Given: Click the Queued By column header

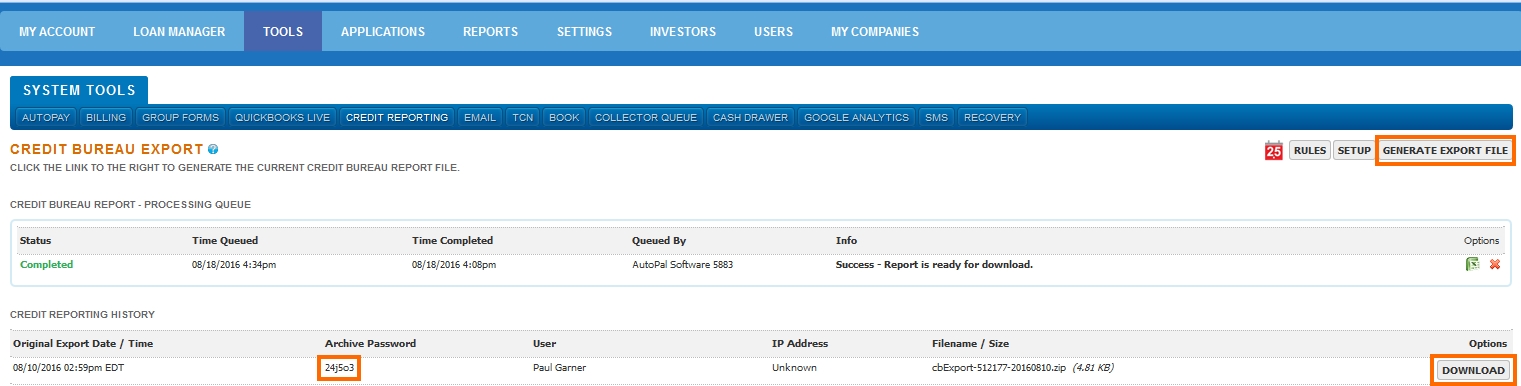Looking at the screenshot, I should (659, 241).
